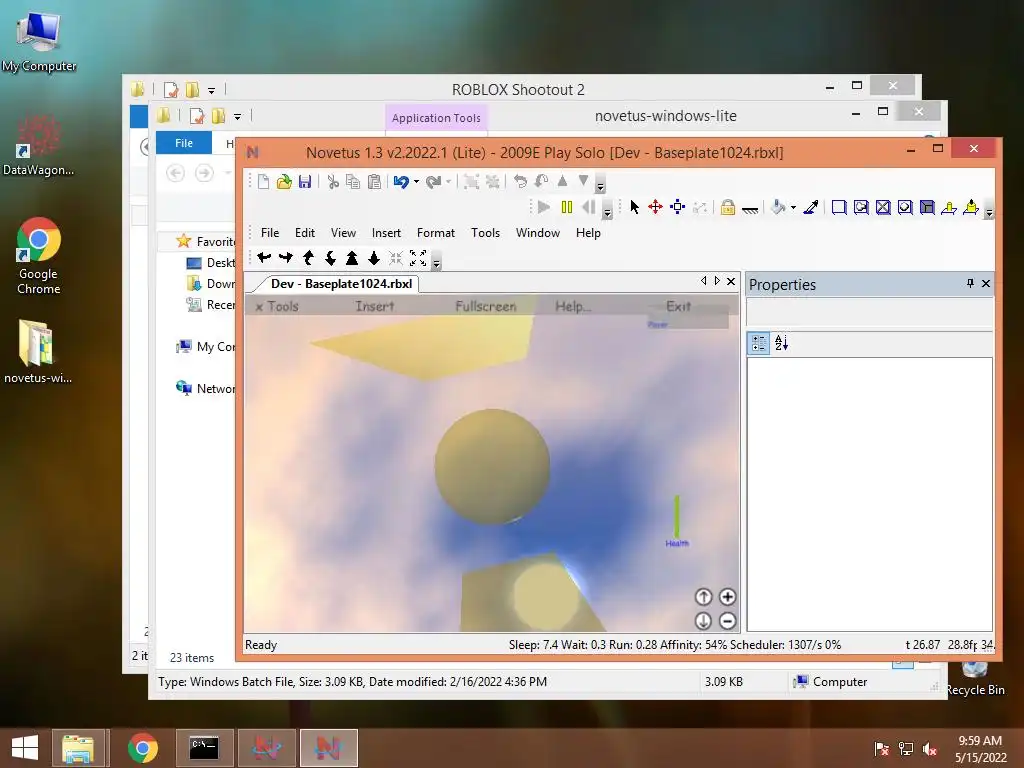Toggle Alphabetical sort in Properties panel
The width and height of the screenshot is (1024, 768).
[781, 343]
